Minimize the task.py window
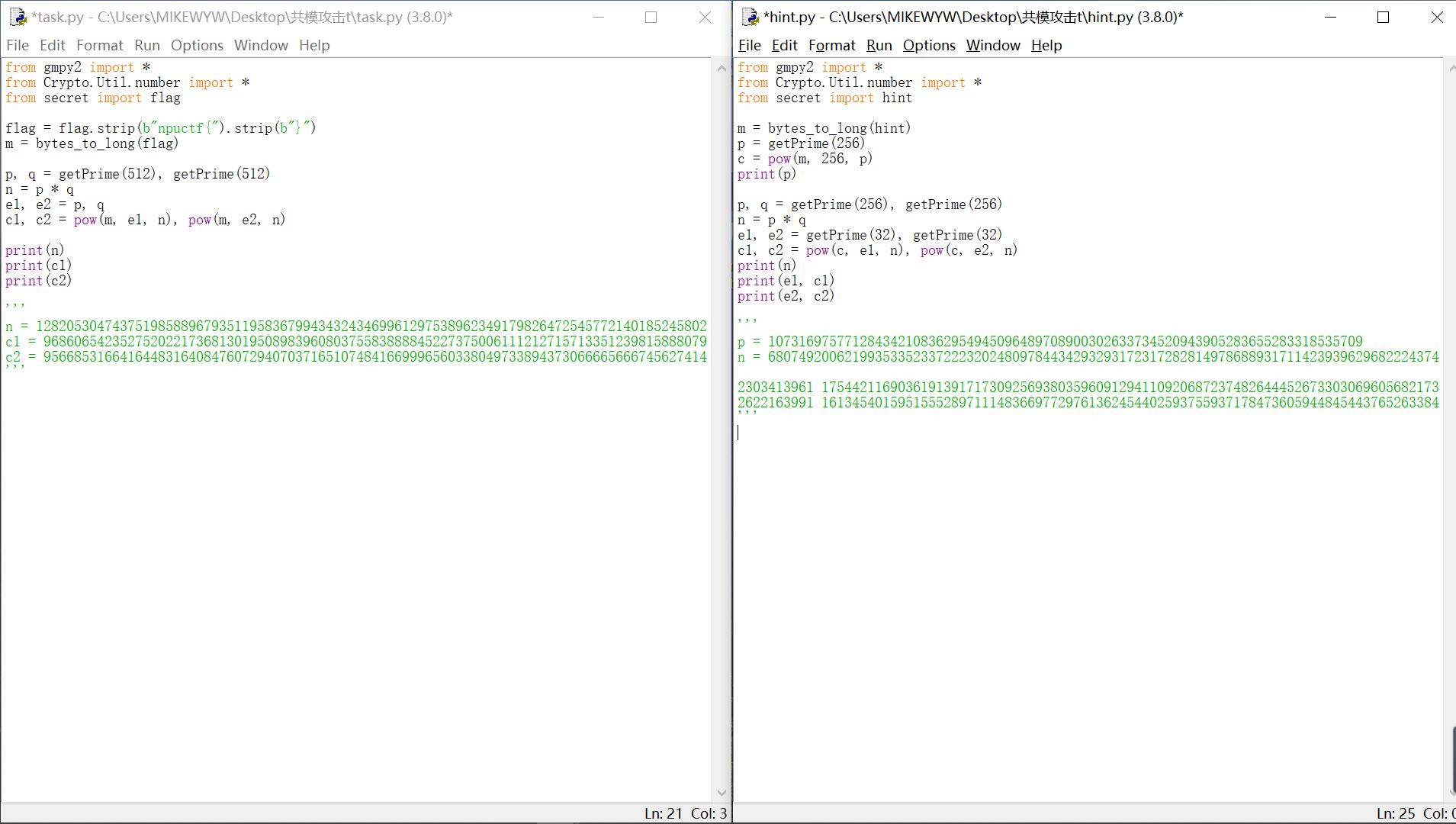Screen dimensions: 1456x824 [599, 17]
